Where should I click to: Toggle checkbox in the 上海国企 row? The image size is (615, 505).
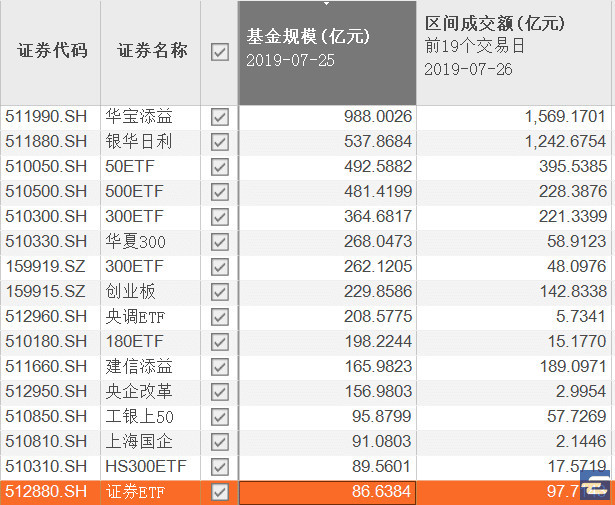[x=220, y=442]
